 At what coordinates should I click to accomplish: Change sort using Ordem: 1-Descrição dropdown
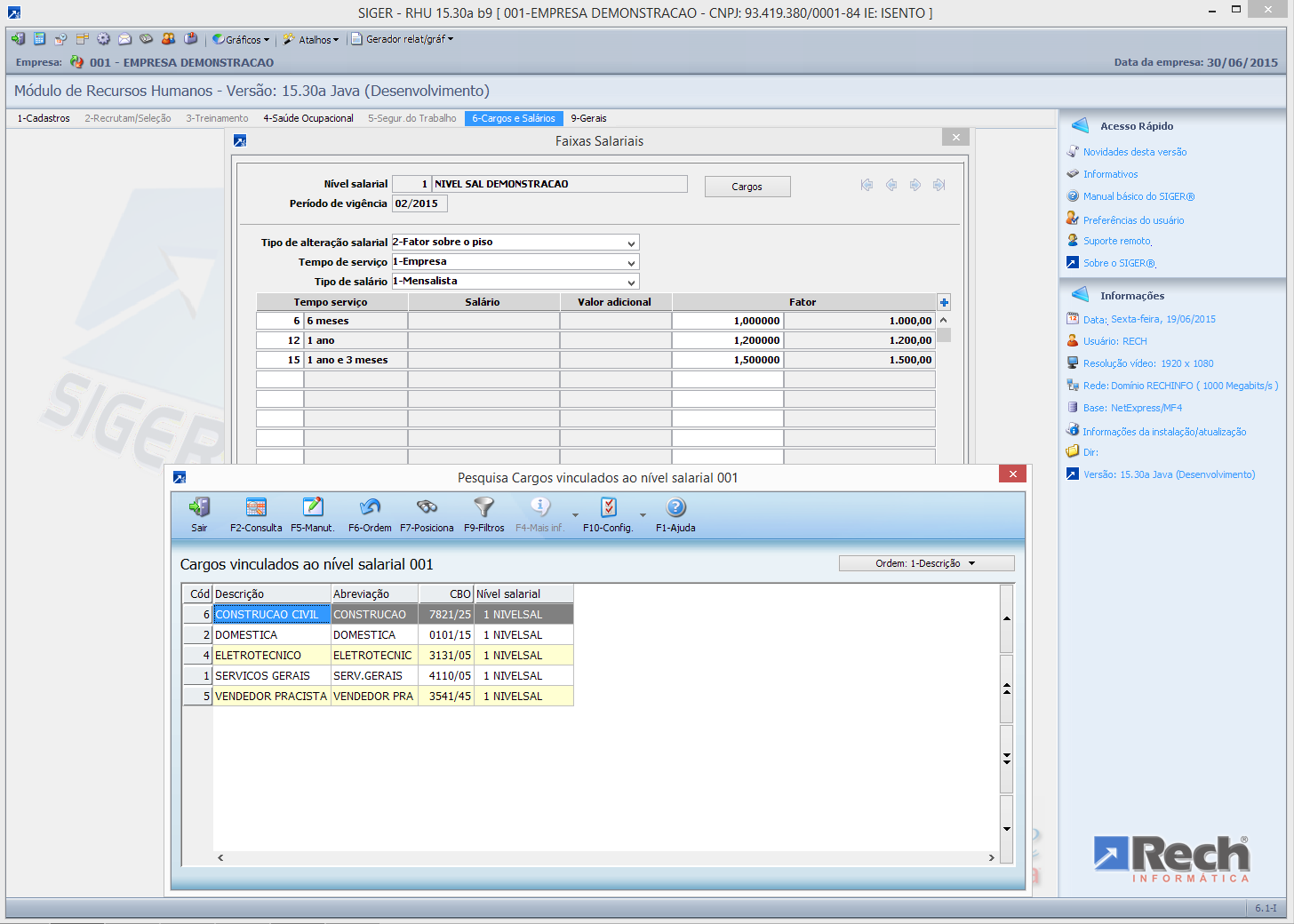pyautogui.click(x=926, y=563)
